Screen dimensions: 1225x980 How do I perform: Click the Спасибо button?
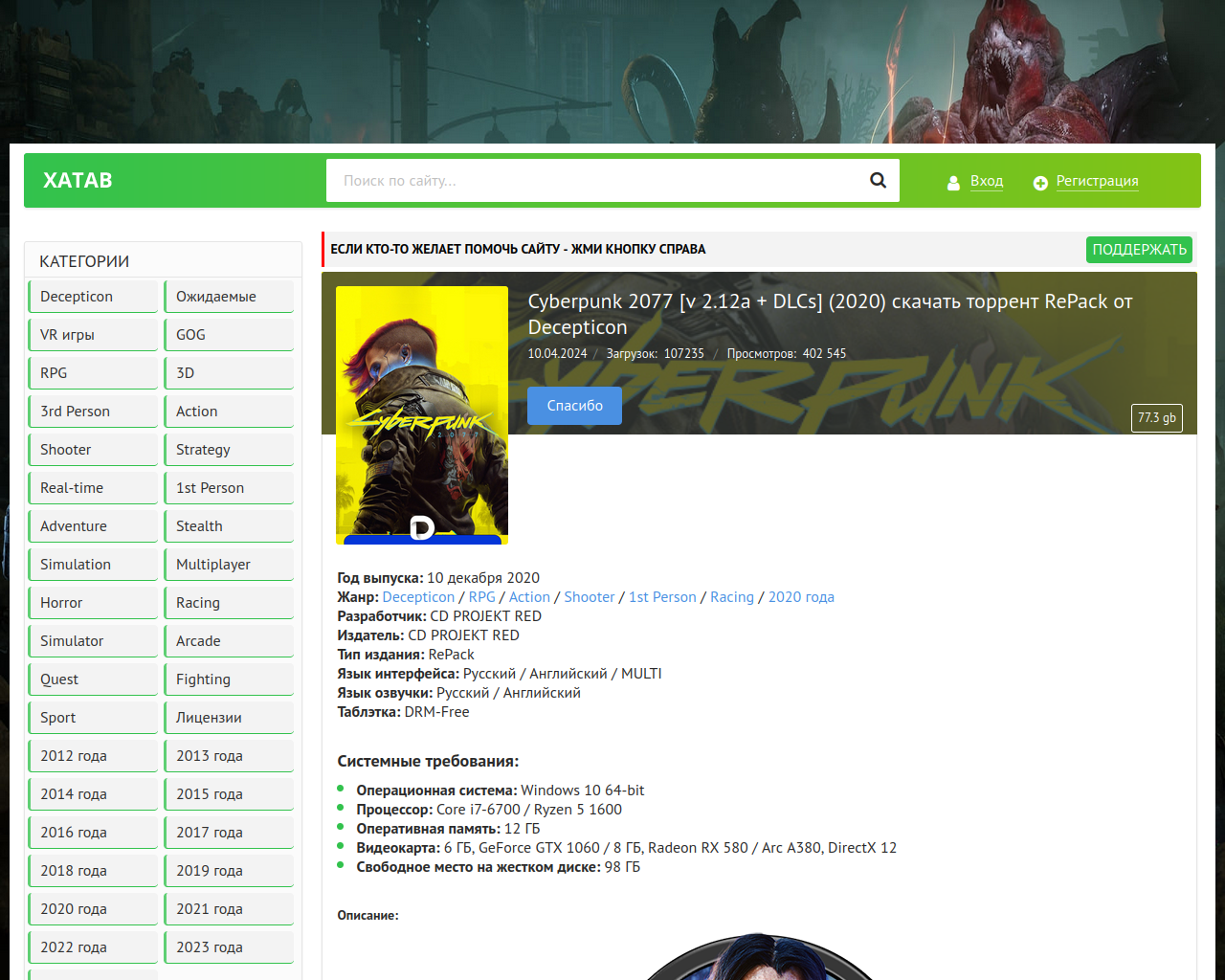(574, 406)
